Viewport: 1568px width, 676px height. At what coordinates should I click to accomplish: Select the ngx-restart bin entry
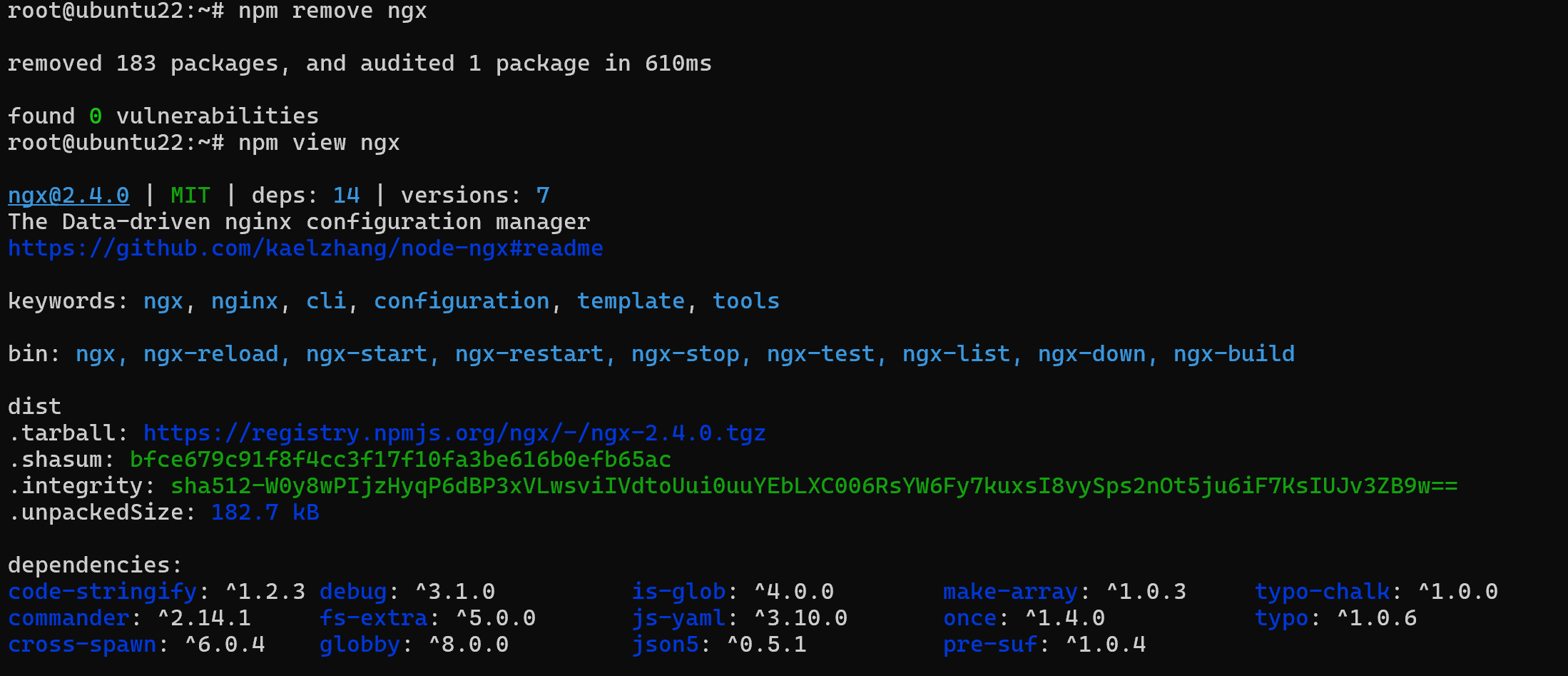(529, 354)
